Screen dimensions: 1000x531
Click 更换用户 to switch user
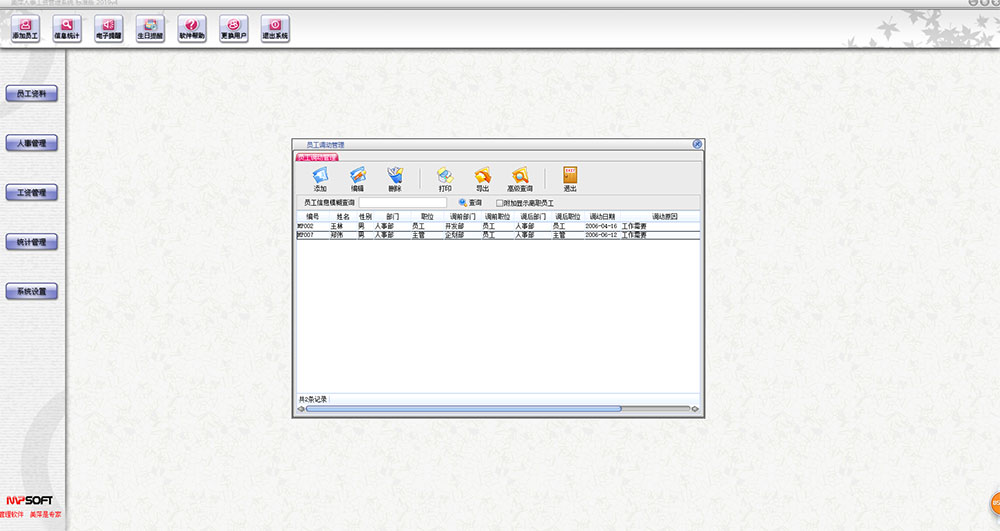tap(233, 27)
